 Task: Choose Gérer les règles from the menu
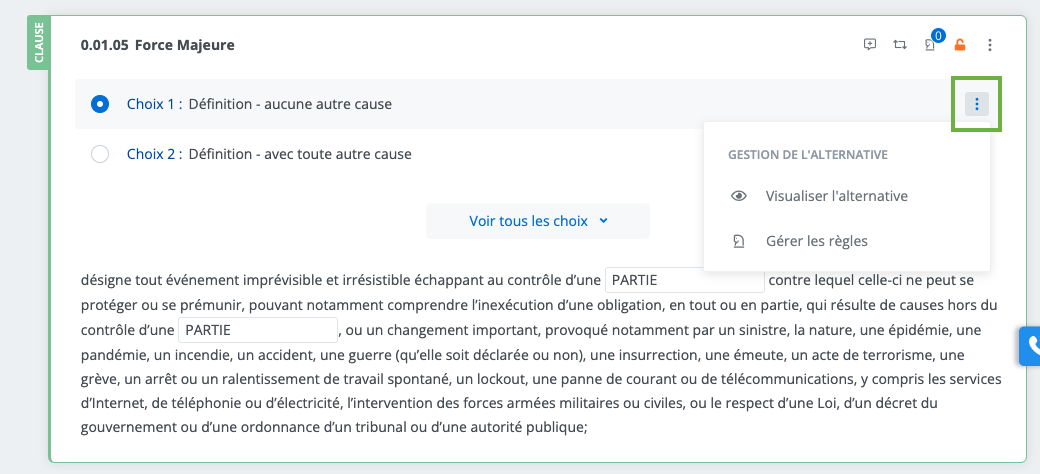tap(816, 241)
